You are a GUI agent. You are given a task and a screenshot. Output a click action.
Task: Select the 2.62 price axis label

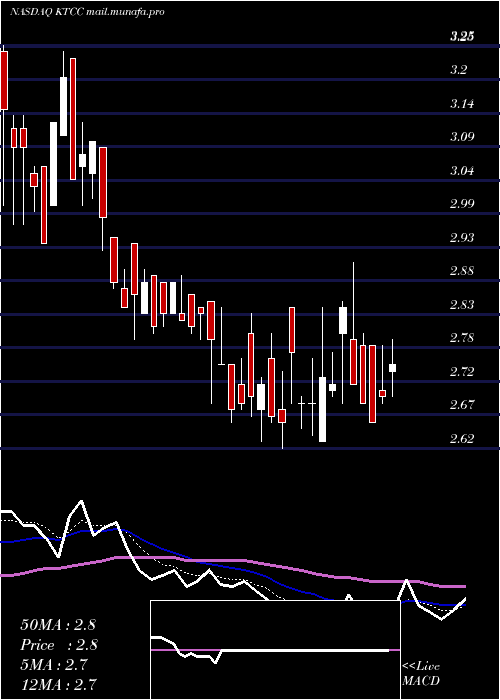click(x=462, y=438)
